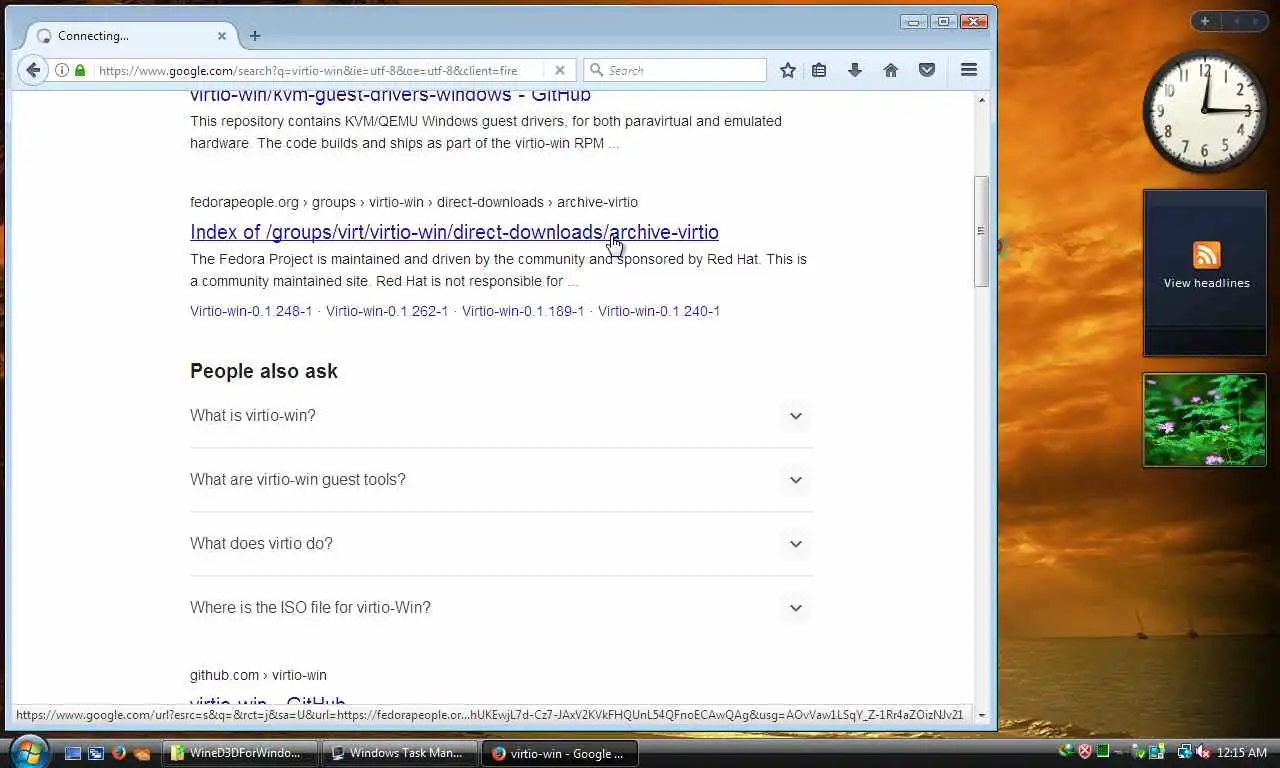Click the flower slideshow gadget thumbnail
Screen dimensions: 1280x768
tap(1205, 420)
